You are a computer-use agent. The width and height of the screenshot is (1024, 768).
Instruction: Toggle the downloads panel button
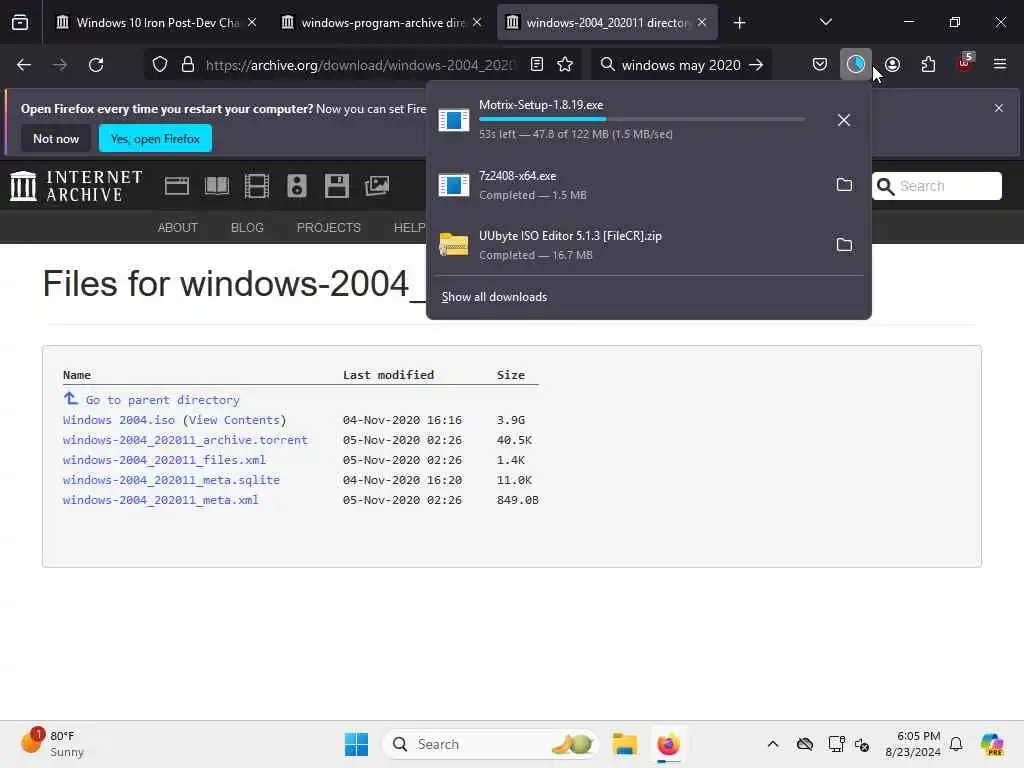click(x=856, y=64)
